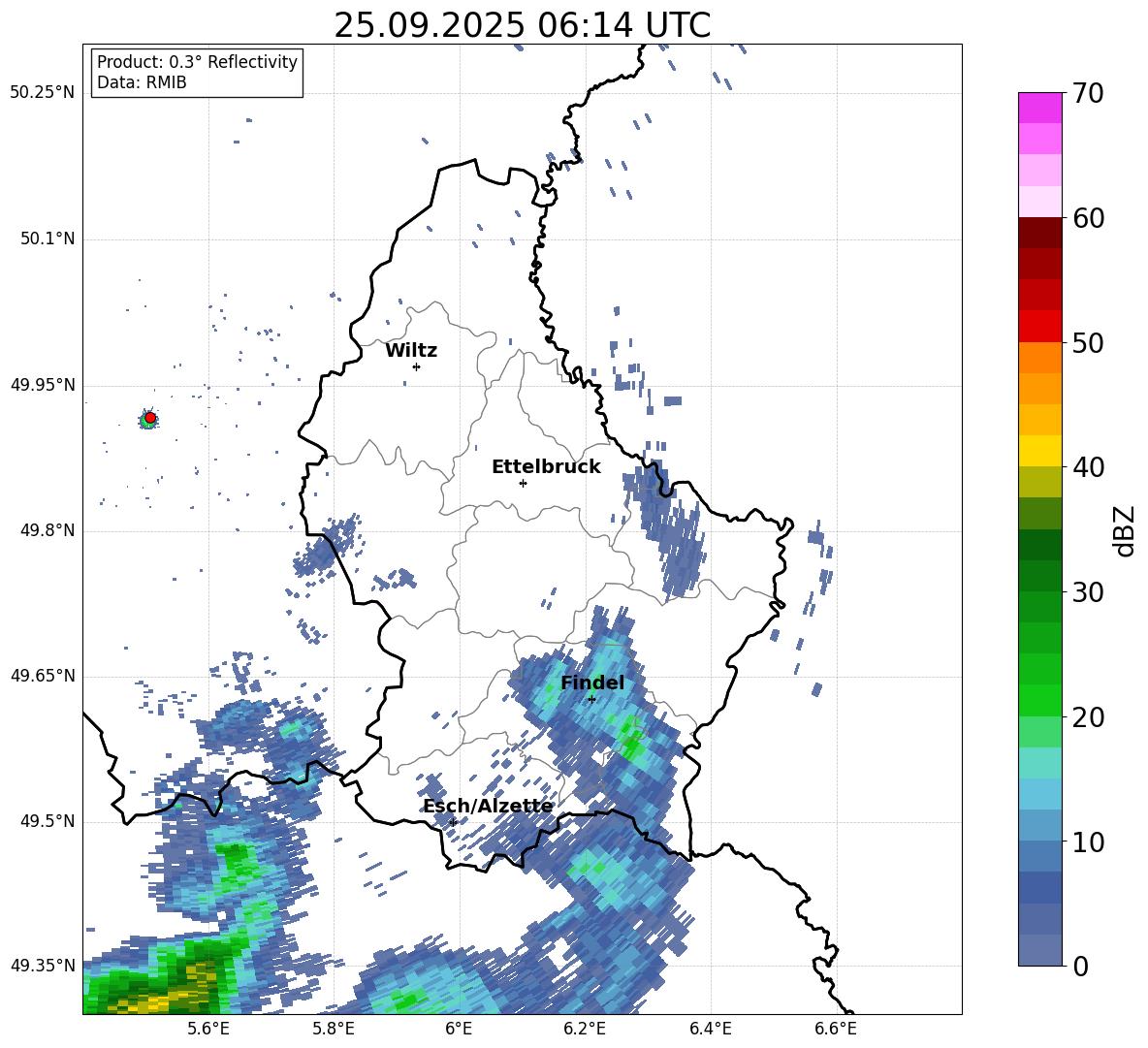Click the dark red colorbar segment below 60
The width and height of the screenshot is (1148, 1048).
[x=1039, y=233]
